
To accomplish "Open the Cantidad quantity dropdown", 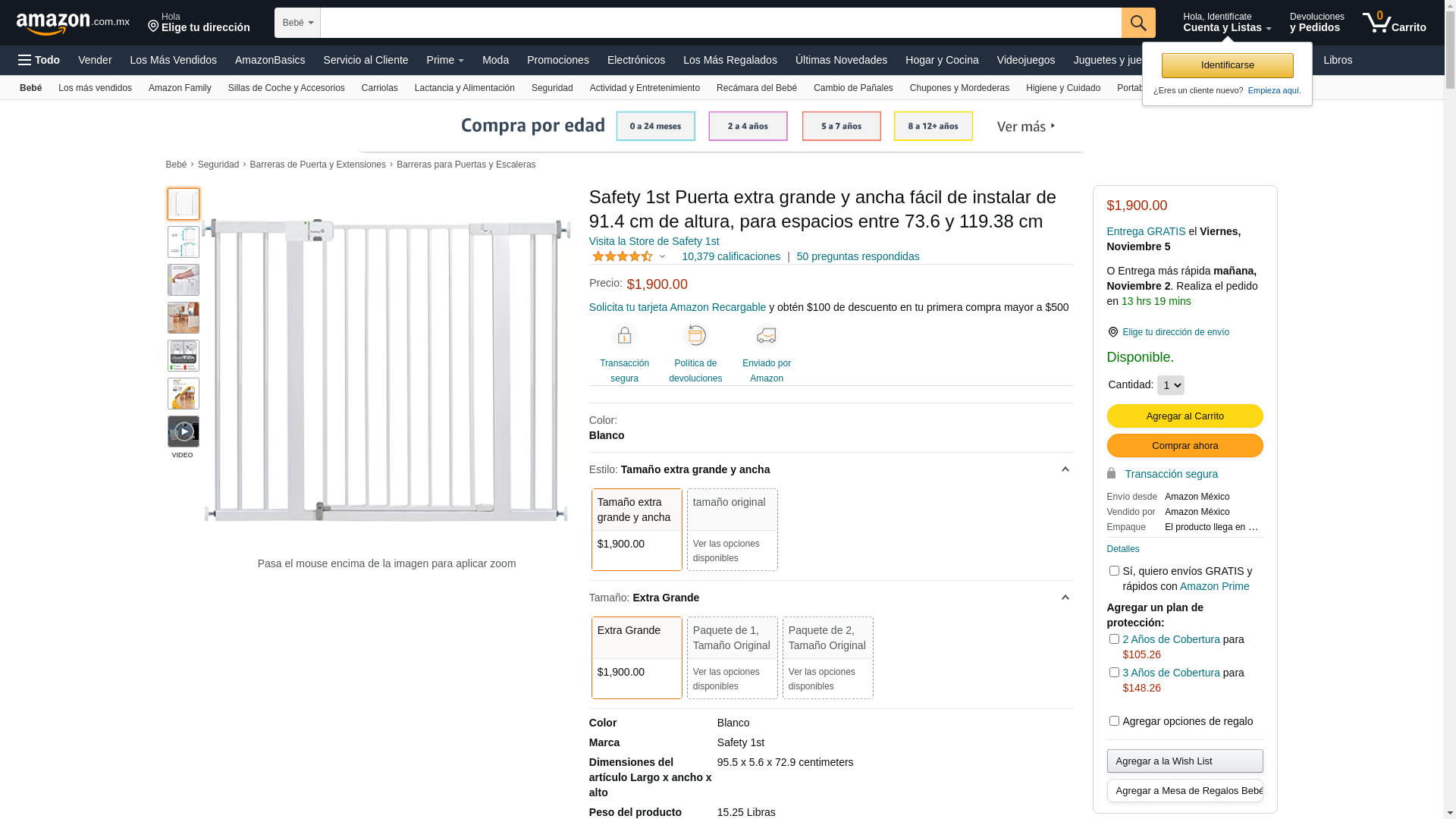I will (1170, 385).
